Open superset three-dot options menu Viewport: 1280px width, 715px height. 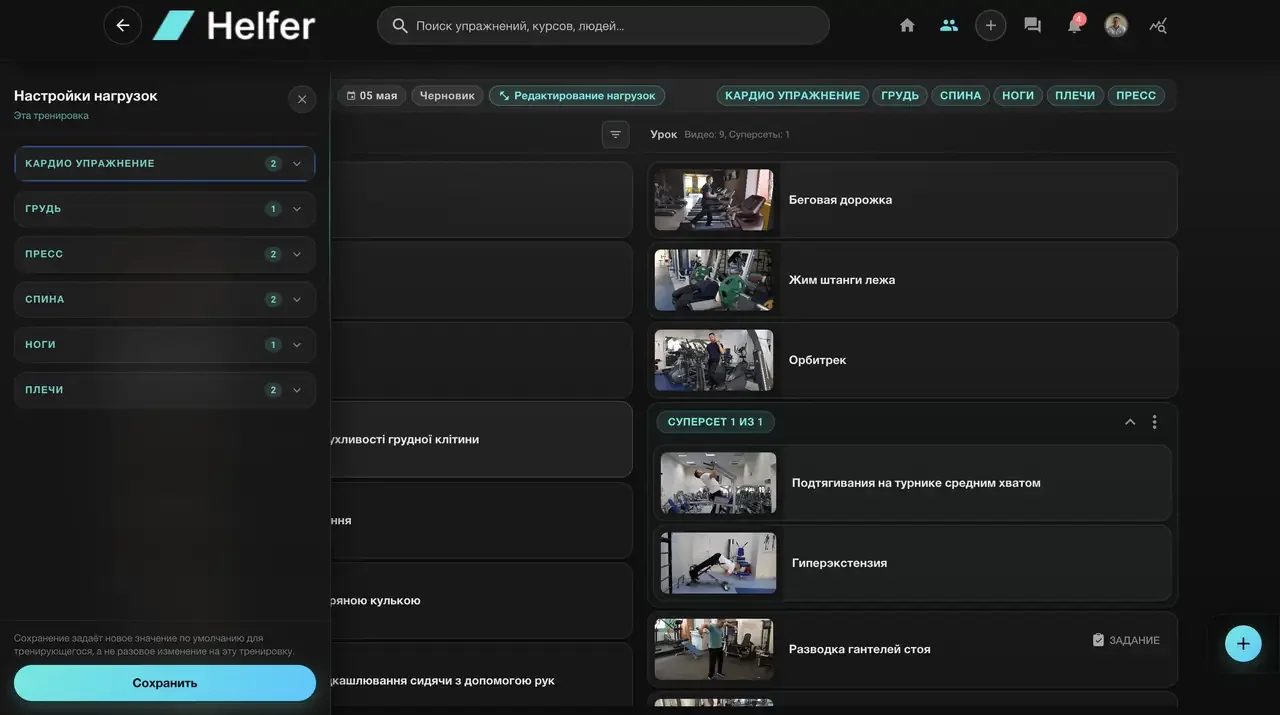(x=1154, y=422)
